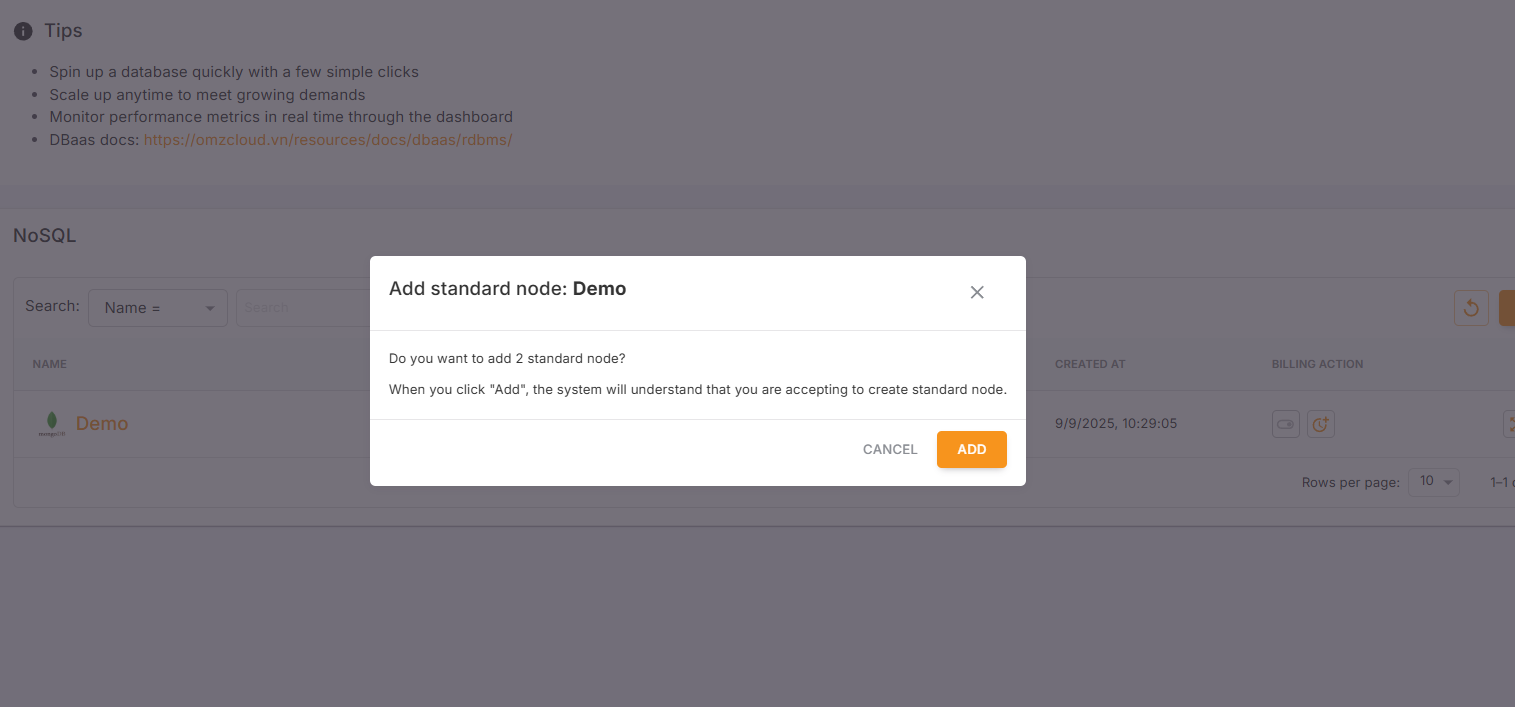The width and height of the screenshot is (1515, 707).
Task: Click the MongoDB leaf icon beside Demo
Action: pyautogui.click(x=50, y=422)
